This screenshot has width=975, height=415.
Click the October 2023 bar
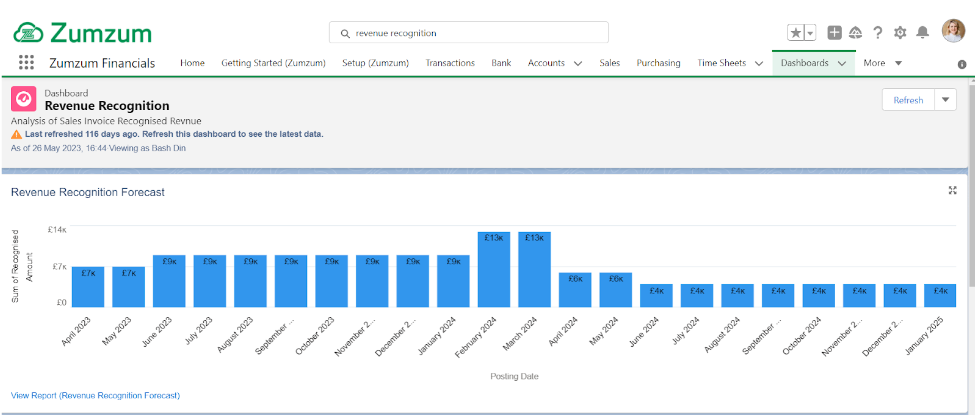pyautogui.click(x=331, y=281)
